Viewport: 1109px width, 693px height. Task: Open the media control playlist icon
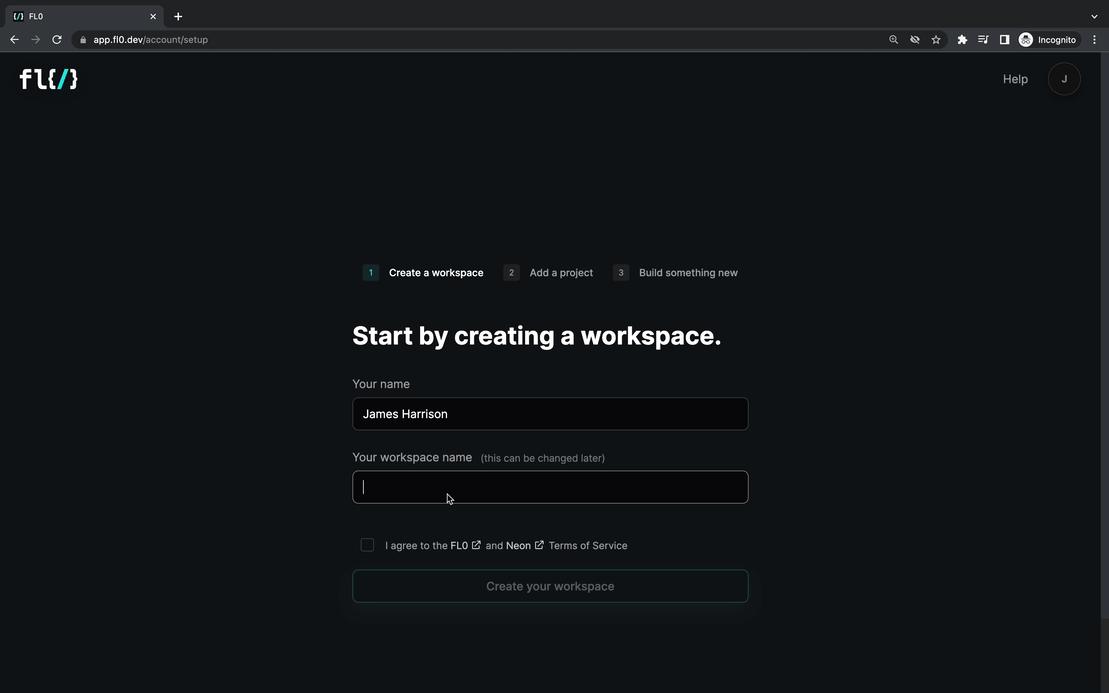pos(983,40)
